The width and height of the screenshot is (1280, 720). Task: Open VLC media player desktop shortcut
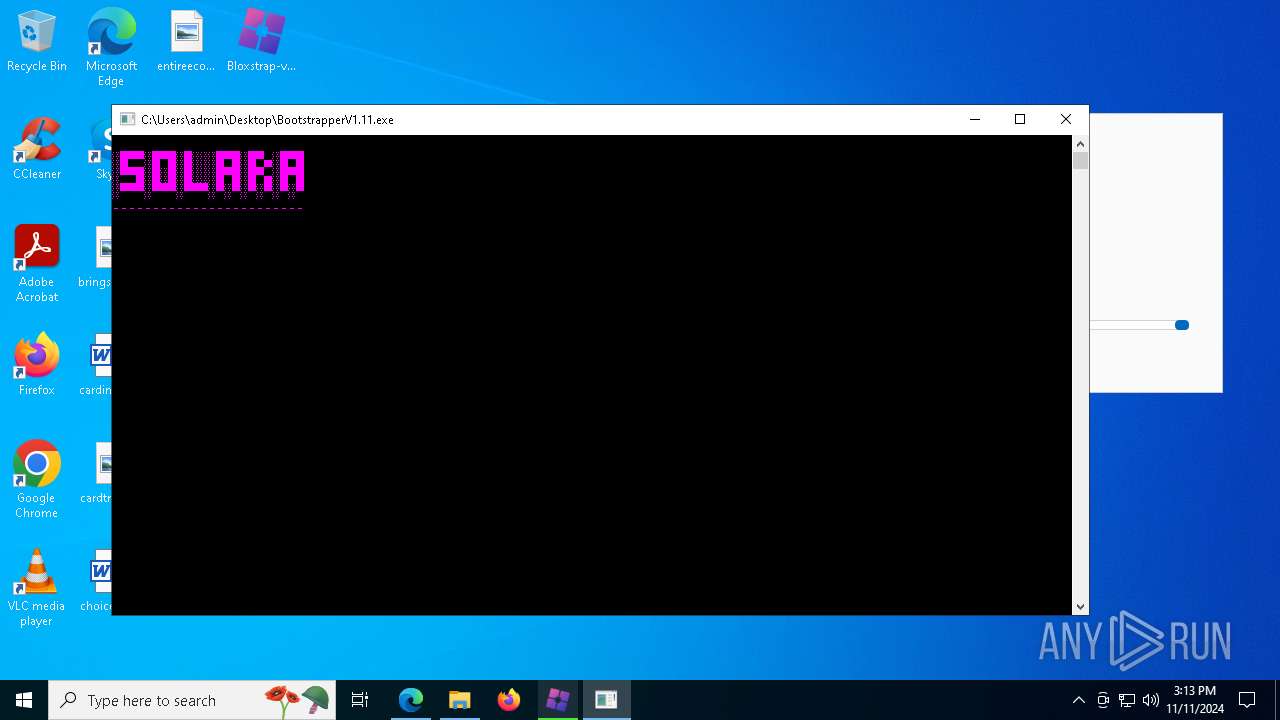[37, 588]
